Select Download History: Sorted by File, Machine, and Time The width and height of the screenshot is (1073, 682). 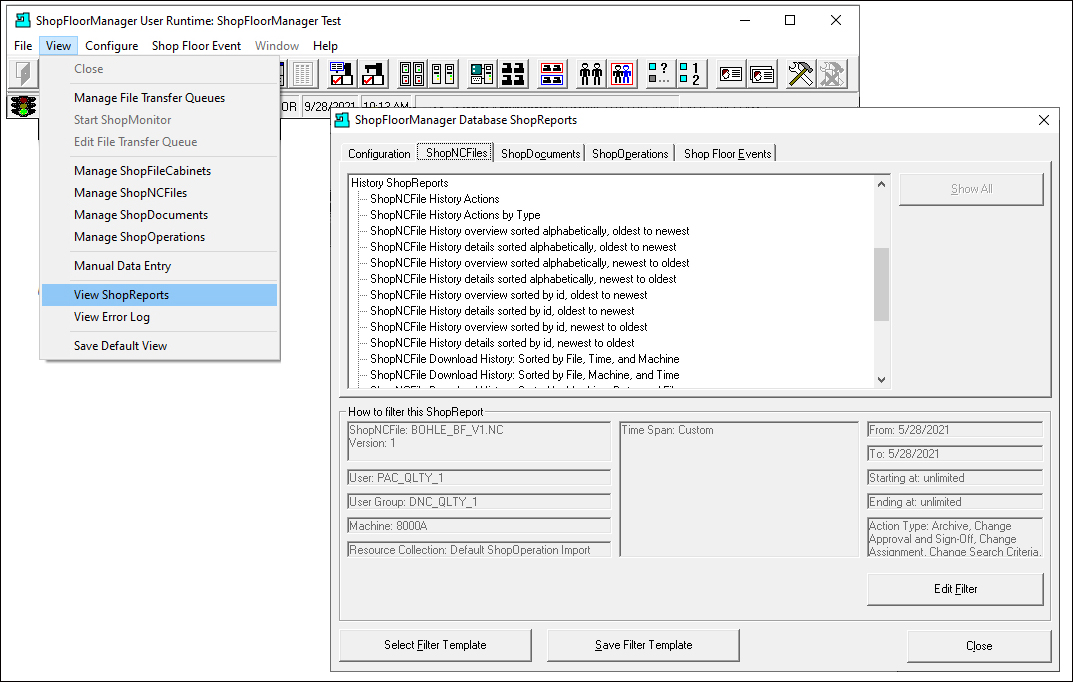point(525,375)
